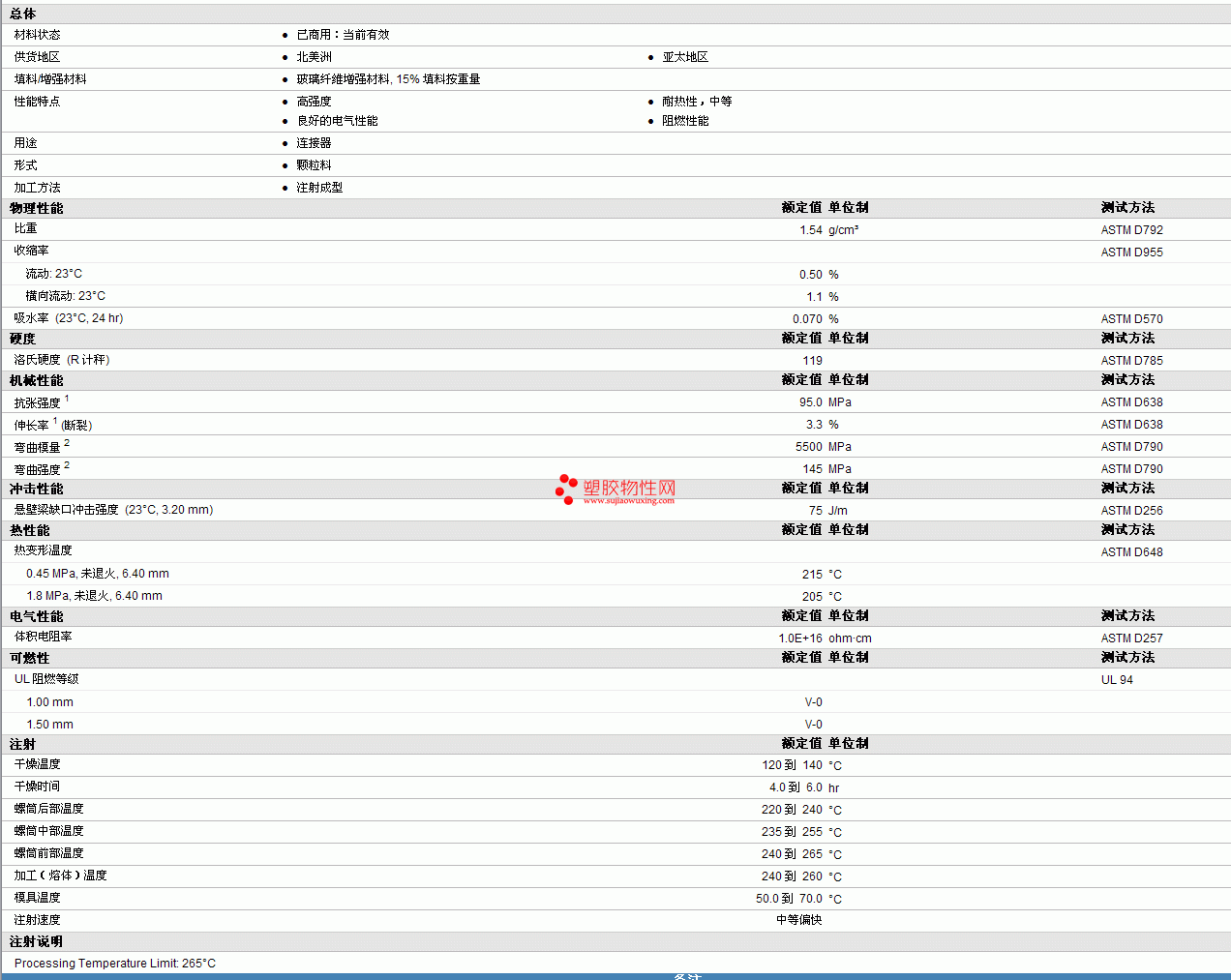Click ASTM D790 in the 弯曲模量 row
This screenshot has height=980, width=1231.
(x=1132, y=447)
